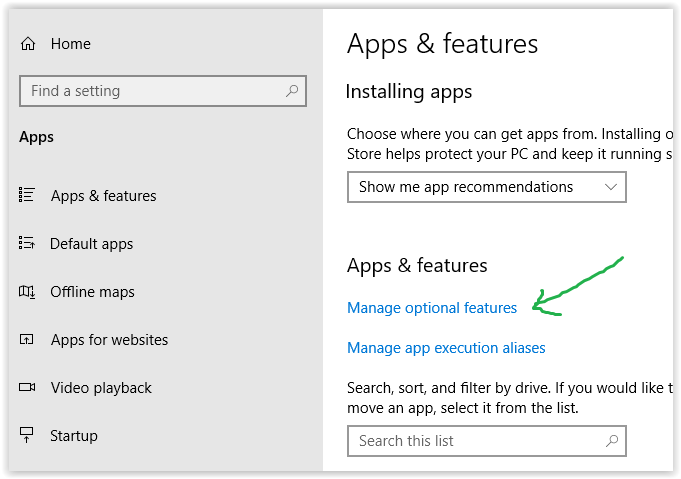Click the Offline maps map icon
681x479 pixels.
point(28,291)
